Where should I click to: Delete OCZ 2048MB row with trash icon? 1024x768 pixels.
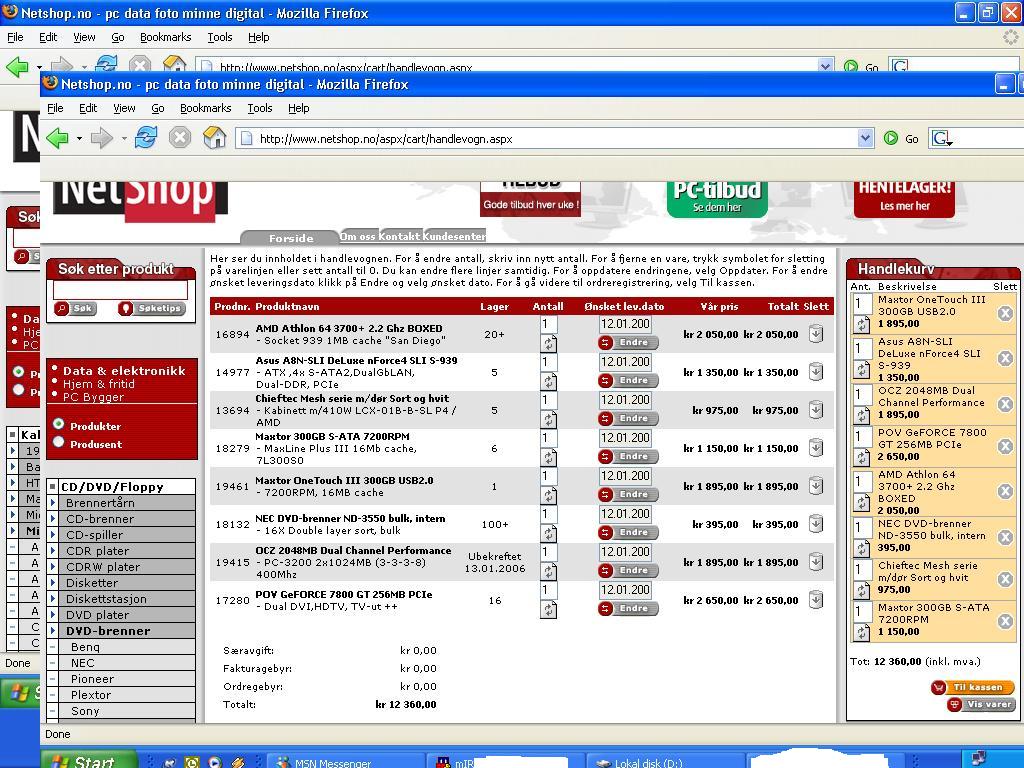tap(816, 562)
